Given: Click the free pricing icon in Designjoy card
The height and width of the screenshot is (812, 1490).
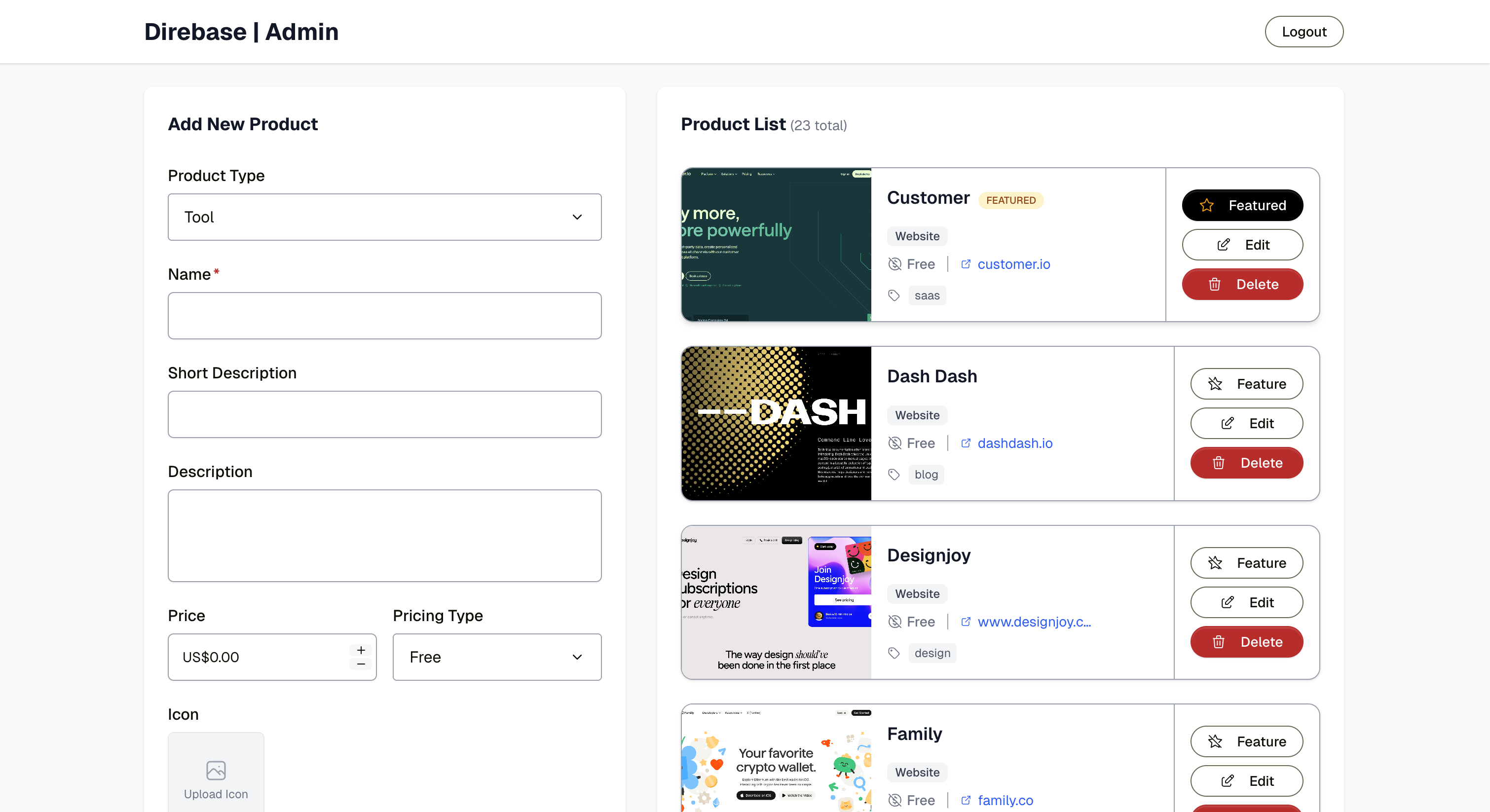Looking at the screenshot, I should (x=894, y=622).
